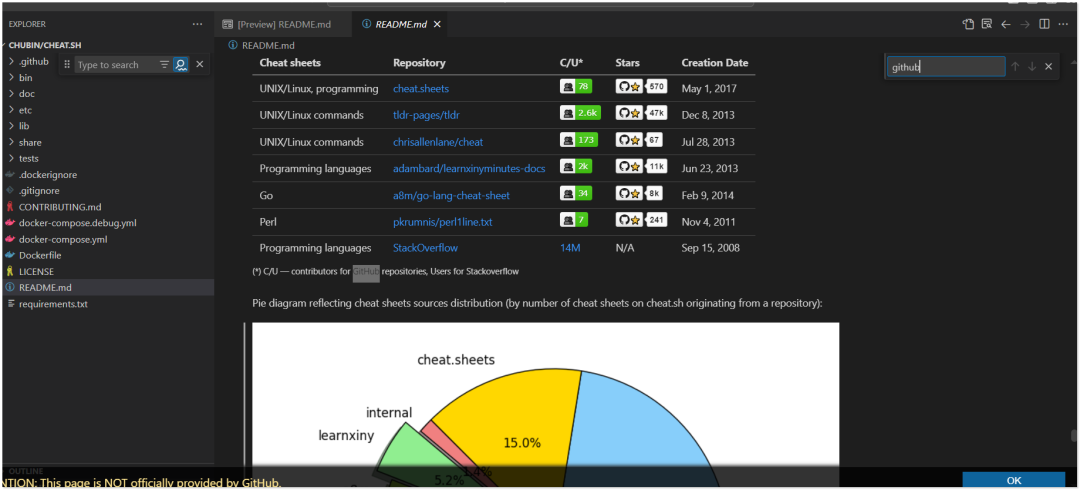Go forward using the right arrow

[1025, 24]
